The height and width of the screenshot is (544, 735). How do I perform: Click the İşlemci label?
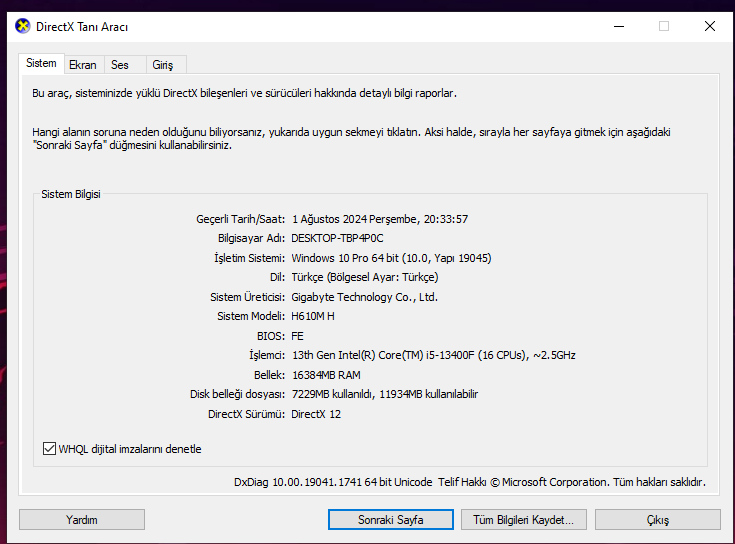click(x=267, y=355)
